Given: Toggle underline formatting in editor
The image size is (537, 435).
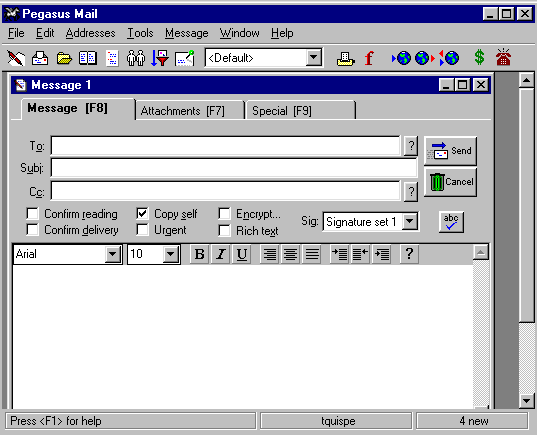Looking at the screenshot, I should (242, 254).
